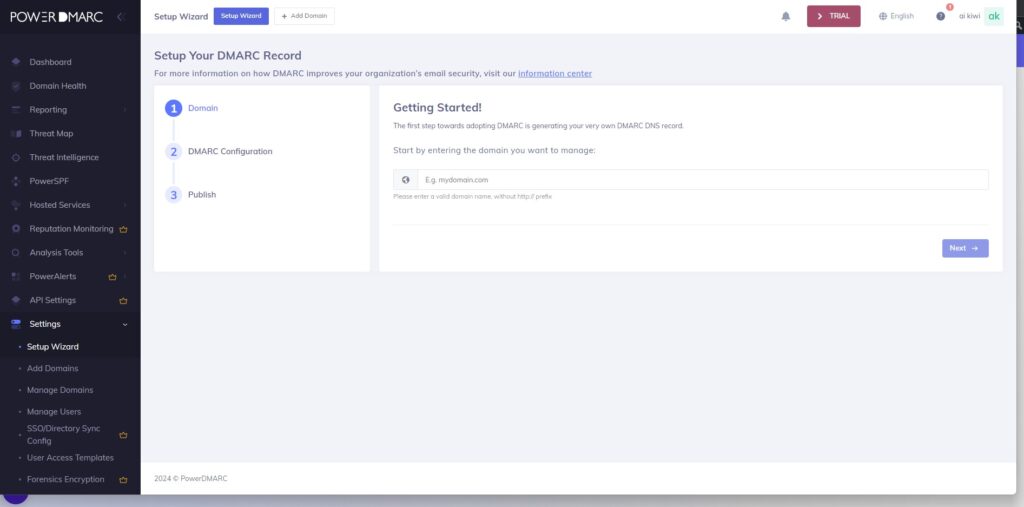
Task: Click the Threat Map icon
Action: coord(16,133)
